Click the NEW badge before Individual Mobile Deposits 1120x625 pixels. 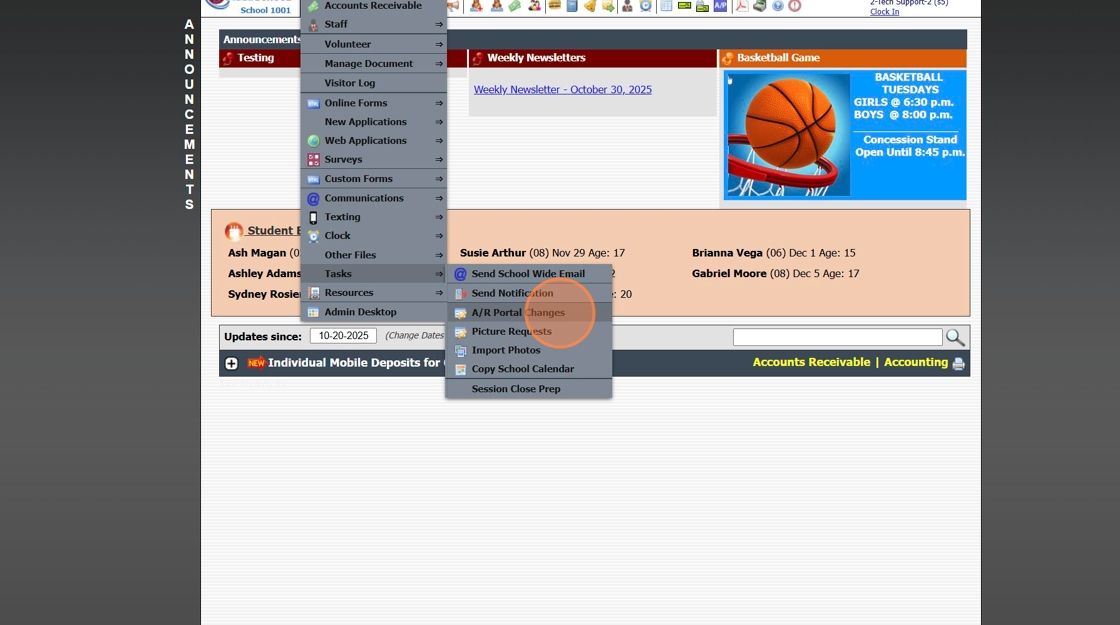coord(256,363)
